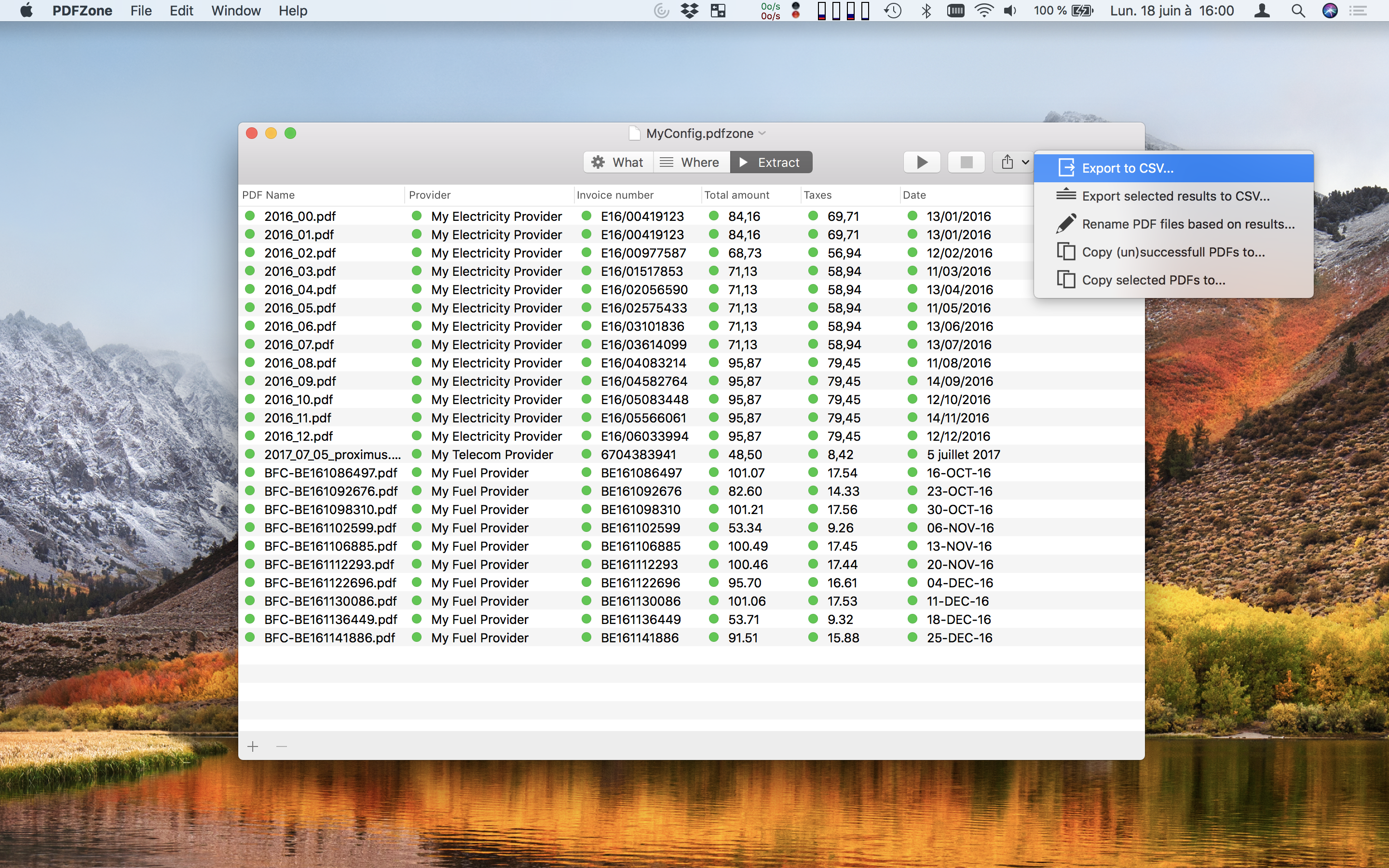Click the Export to CSV menu item
The image size is (1389, 868).
[x=1127, y=168]
